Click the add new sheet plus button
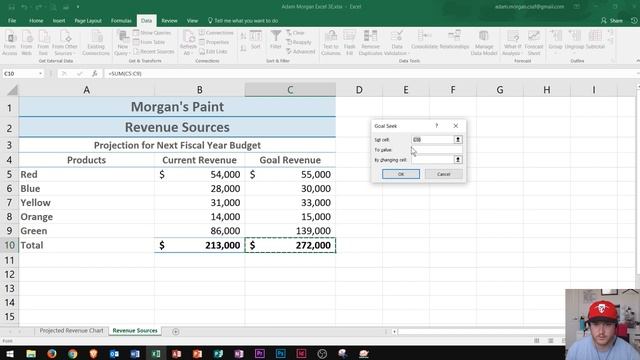This screenshot has width=640, height=360. [x=176, y=331]
